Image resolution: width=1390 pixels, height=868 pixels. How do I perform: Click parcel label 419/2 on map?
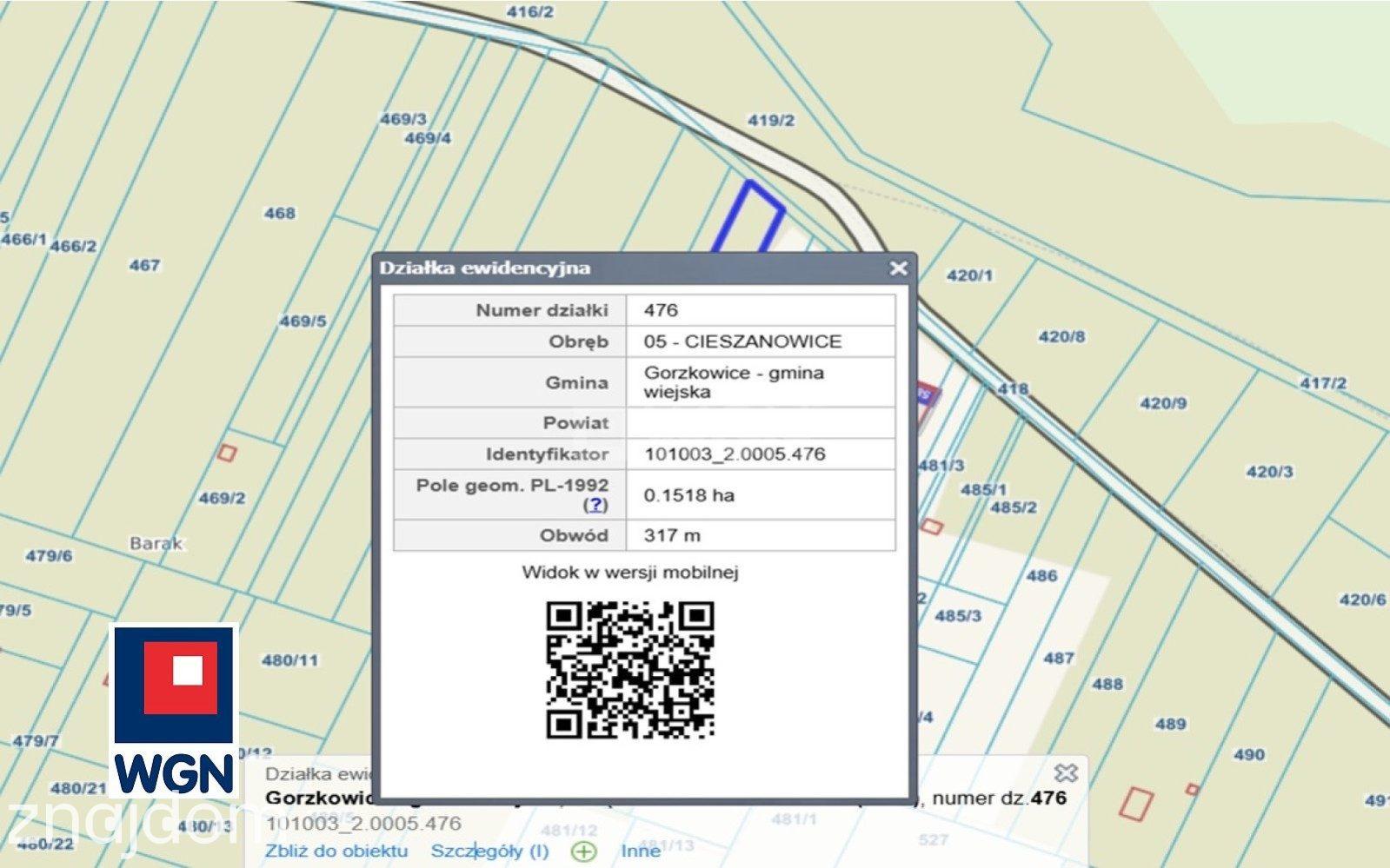point(770,120)
